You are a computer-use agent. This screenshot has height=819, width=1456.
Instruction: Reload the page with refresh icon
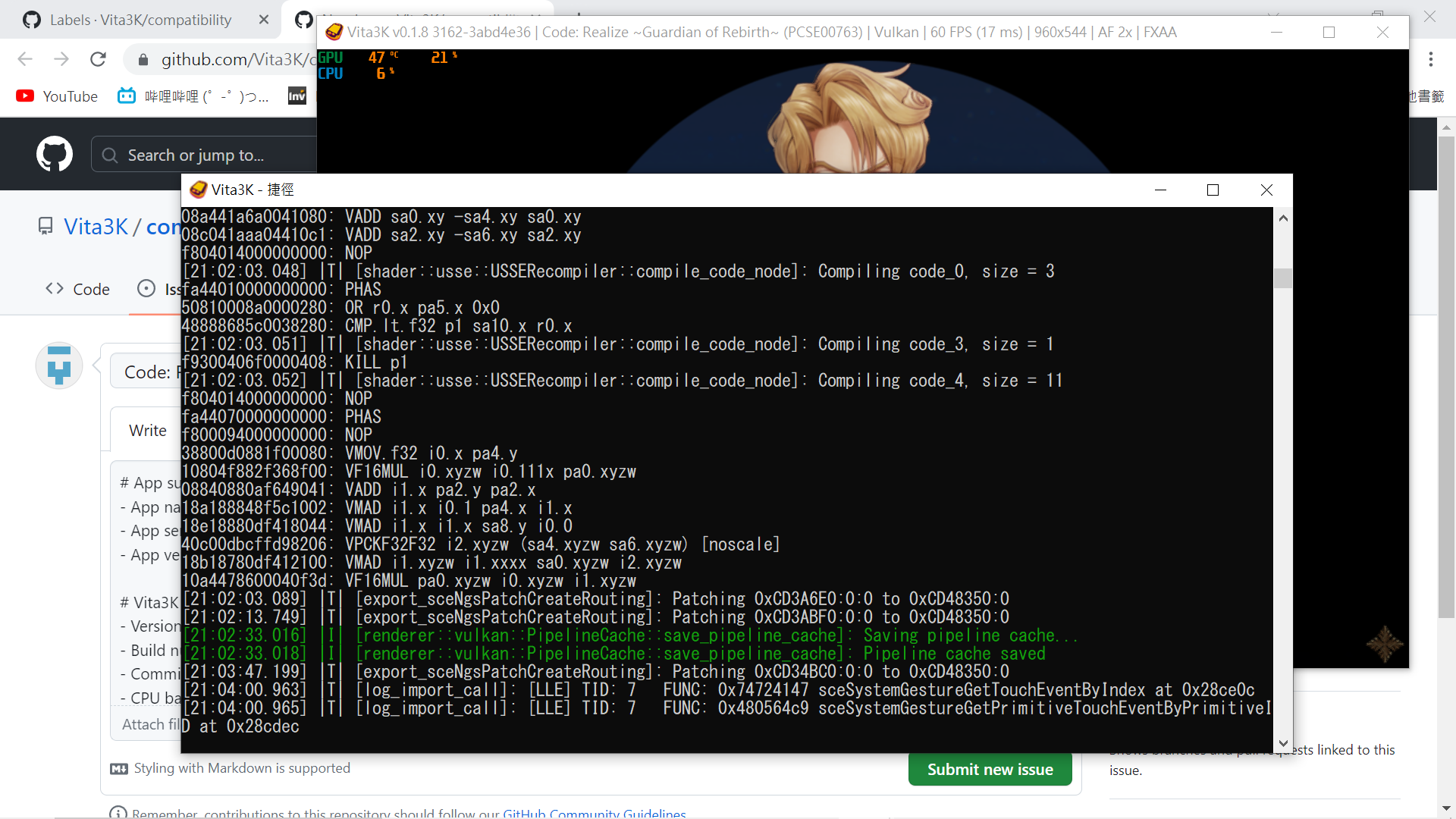pyautogui.click(x=98, y=59)
